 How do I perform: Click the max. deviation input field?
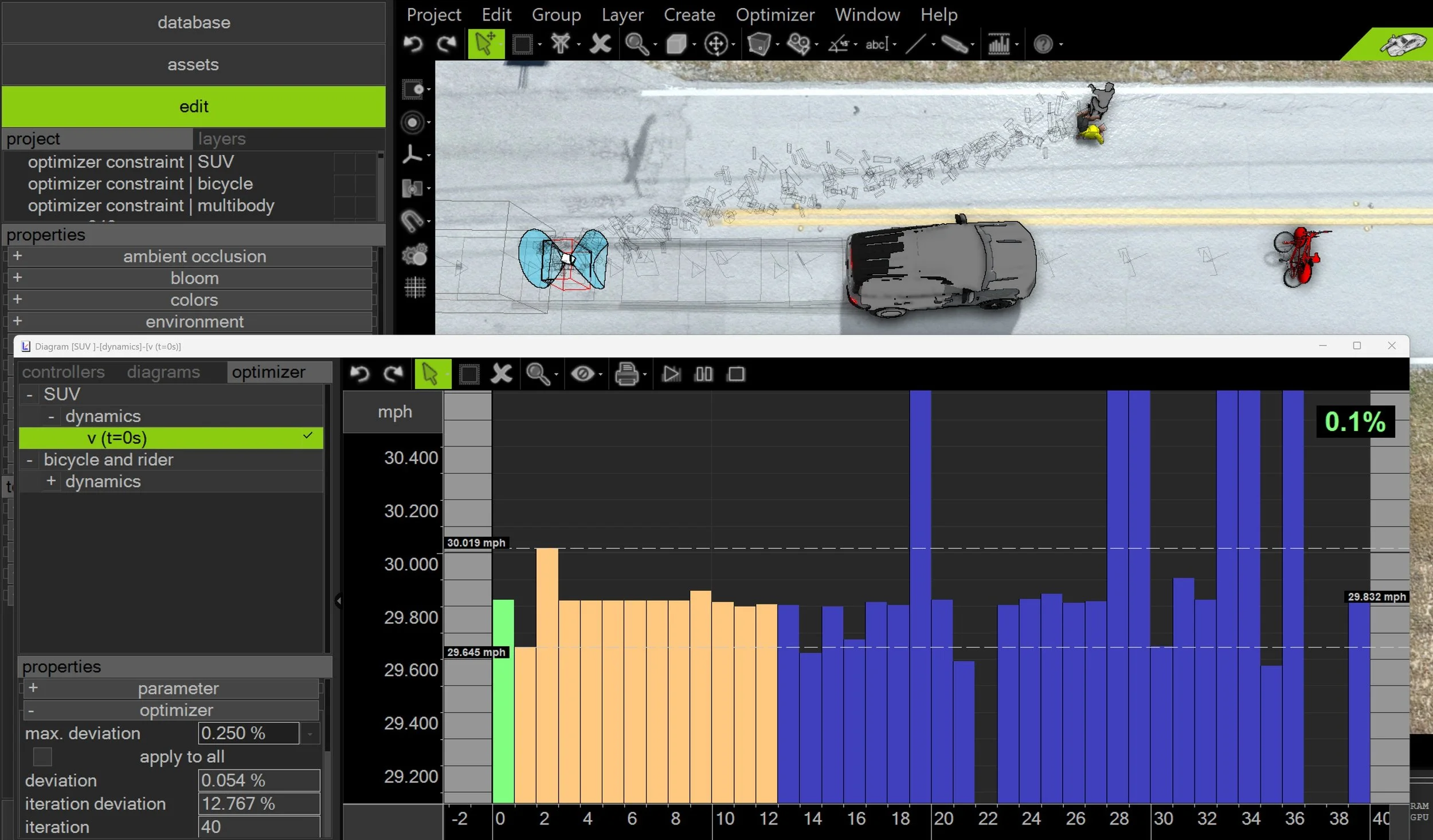coord(248,733)
